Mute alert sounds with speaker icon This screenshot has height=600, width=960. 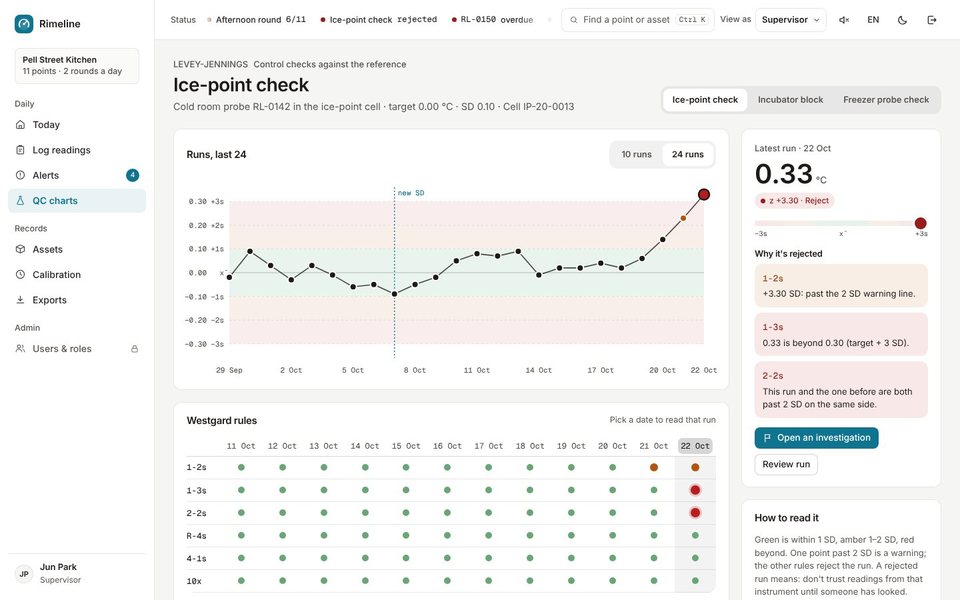(844, 20)
